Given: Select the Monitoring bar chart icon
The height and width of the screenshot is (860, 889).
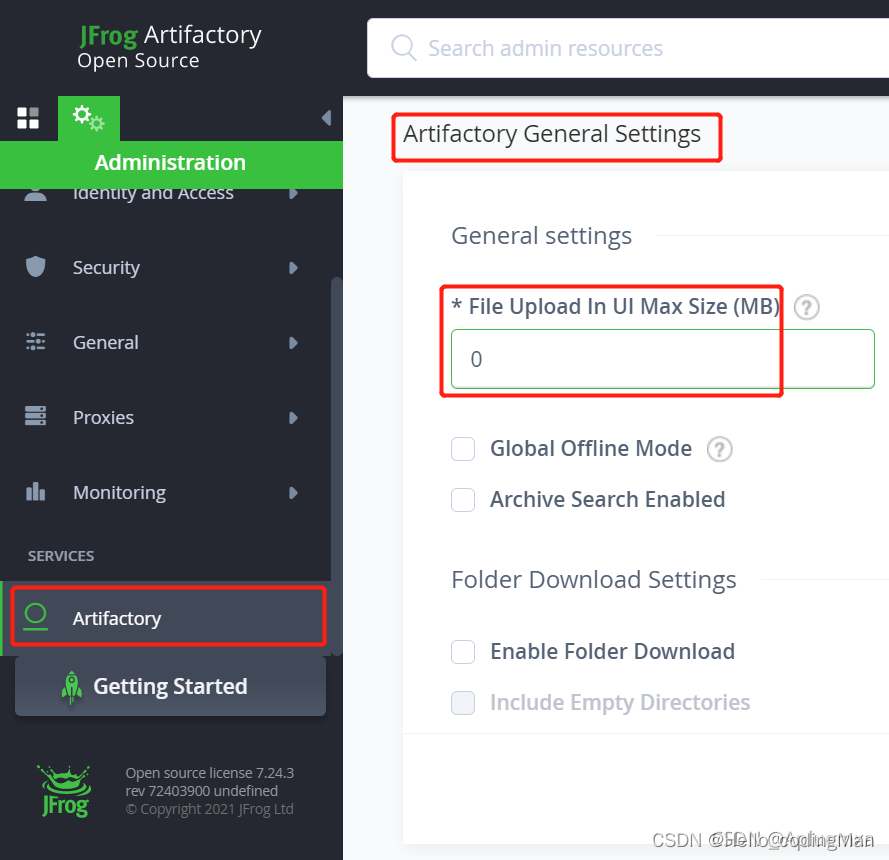Looking at the screenshot, I should pyautogui.click(x=35, y=492).
